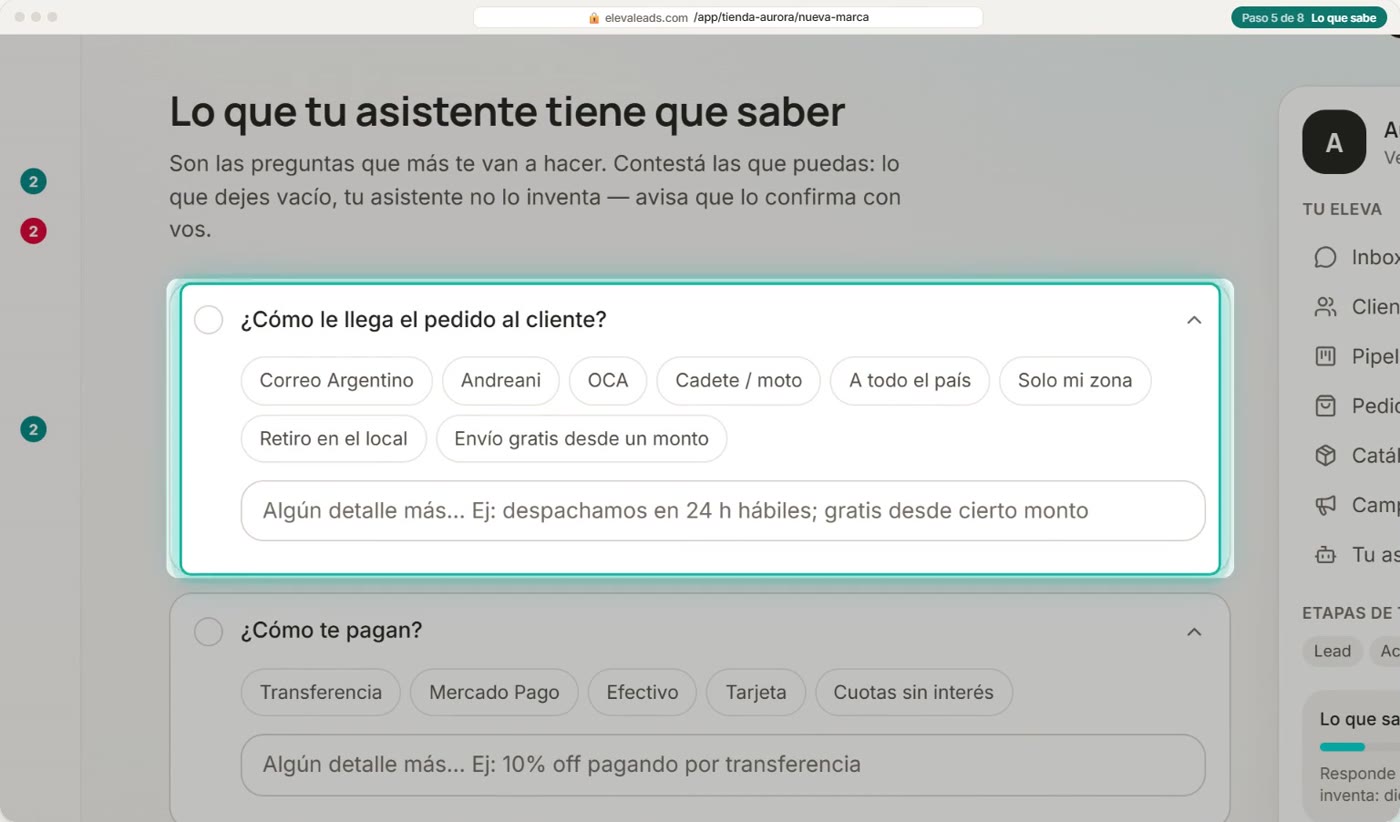
Task: Select 'Envío gratis desde un monto' chip
Action: [x=581, y=439]
